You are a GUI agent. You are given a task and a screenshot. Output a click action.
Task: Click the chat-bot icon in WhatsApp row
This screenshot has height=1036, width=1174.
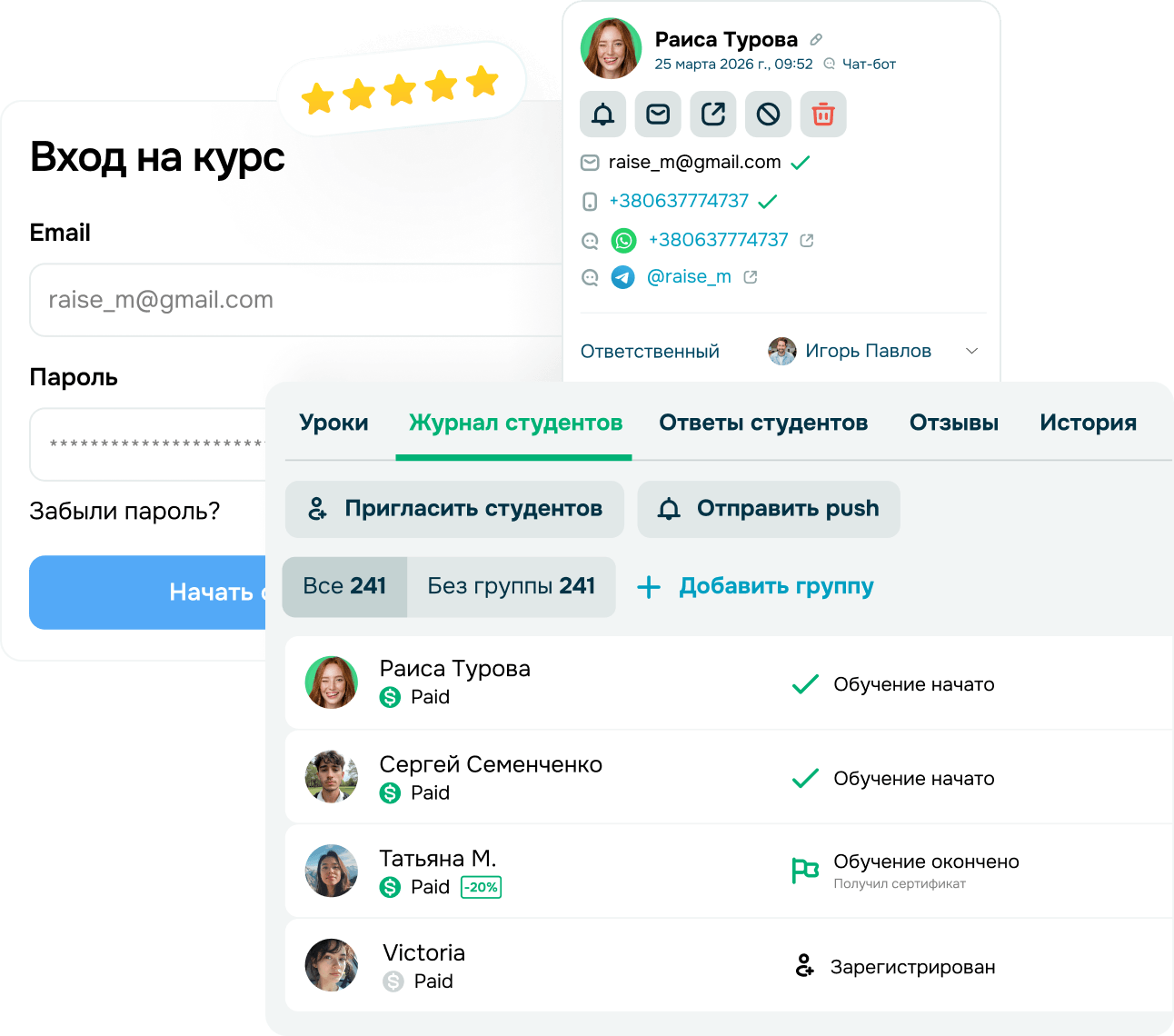pos(590,241)
